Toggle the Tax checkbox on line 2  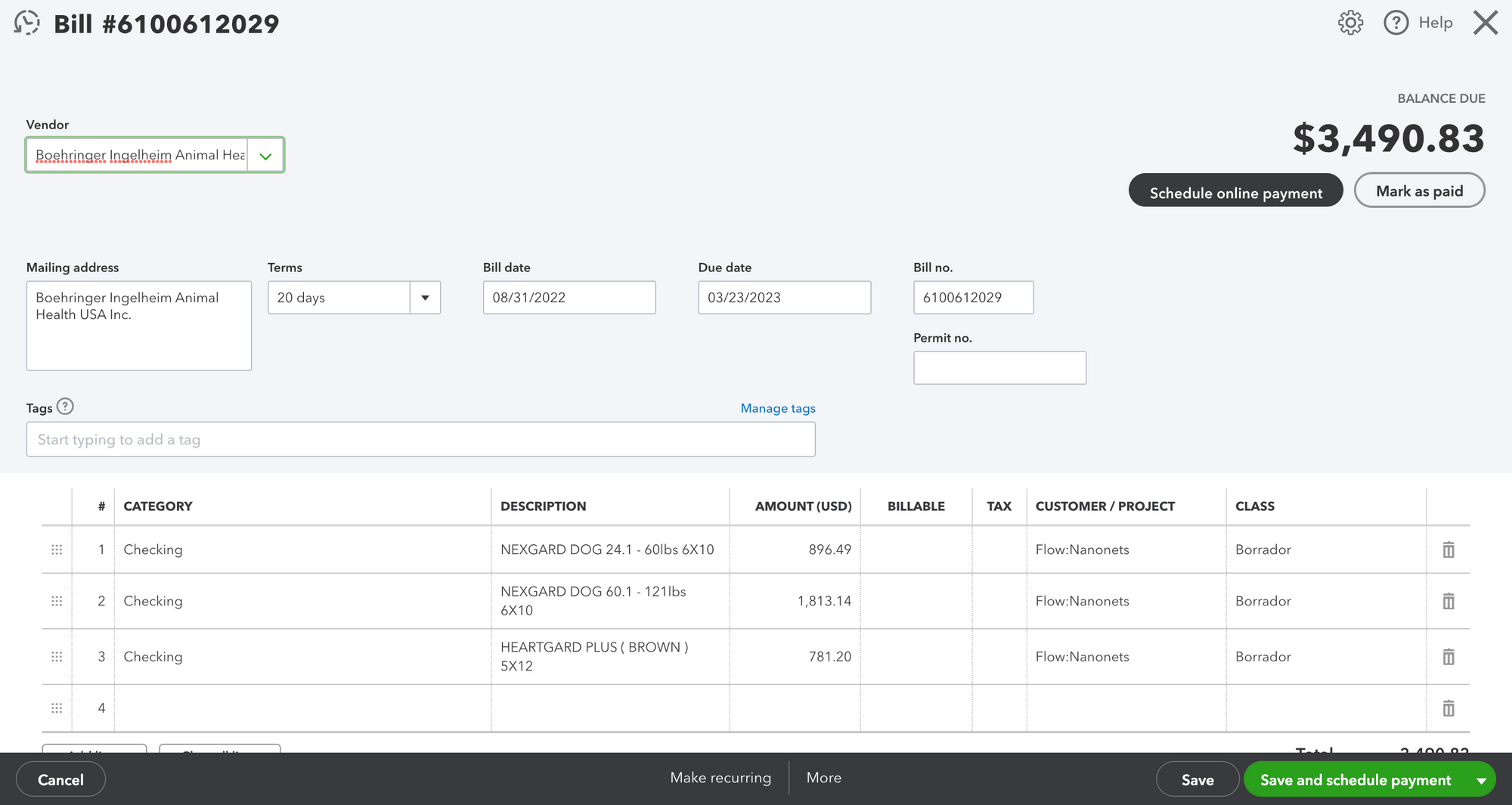(x=999, y=601)
